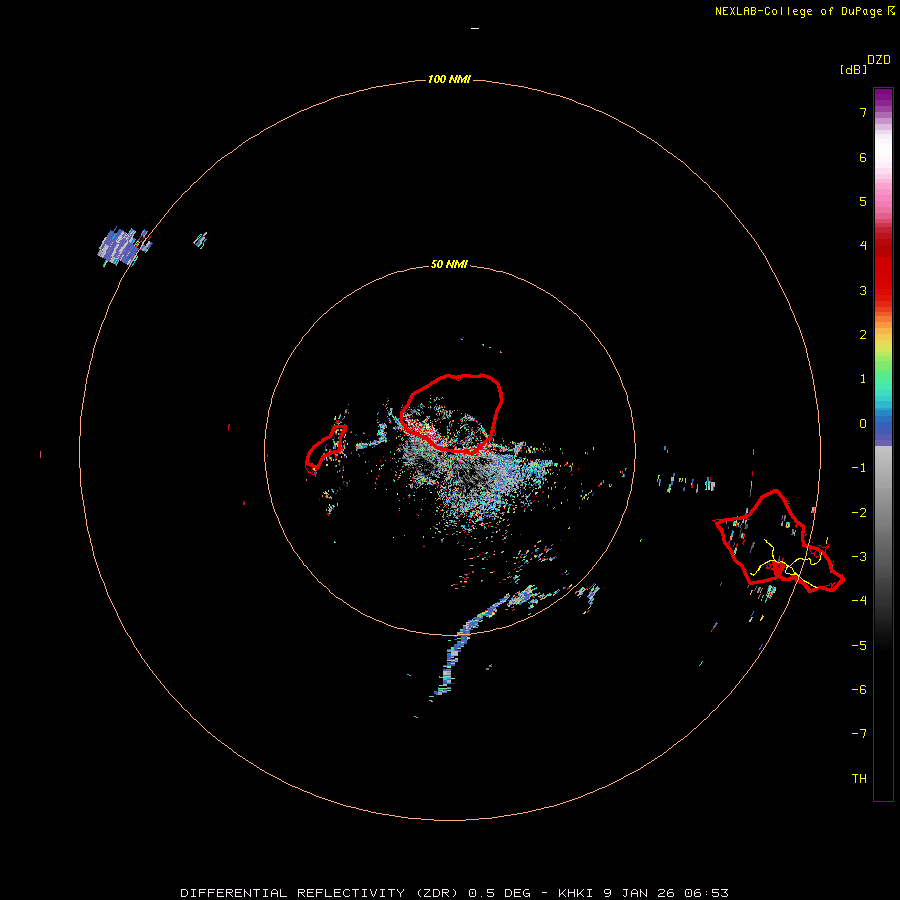The width and height of the screenshot is (900, 900).
Task: Select the -7 dB scale label
Action: (x=859, y=734)
